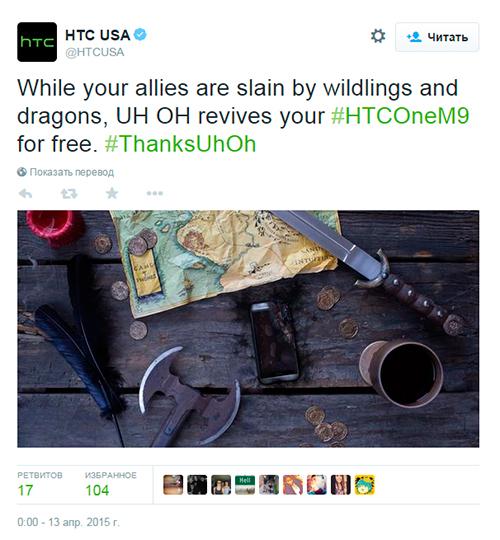Click the reply arrow icon
The width and height of the screenshot is (500, 540).
point(25,194)
